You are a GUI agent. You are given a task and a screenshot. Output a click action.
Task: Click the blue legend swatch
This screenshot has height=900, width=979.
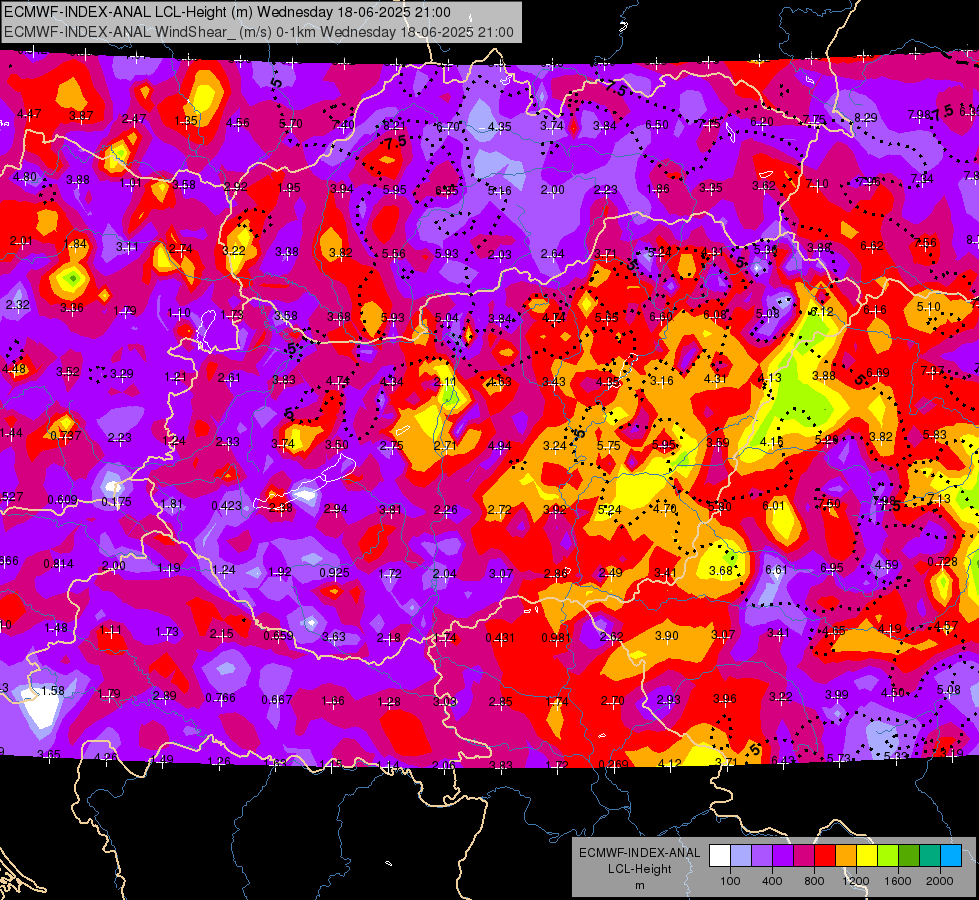[951, 856]
